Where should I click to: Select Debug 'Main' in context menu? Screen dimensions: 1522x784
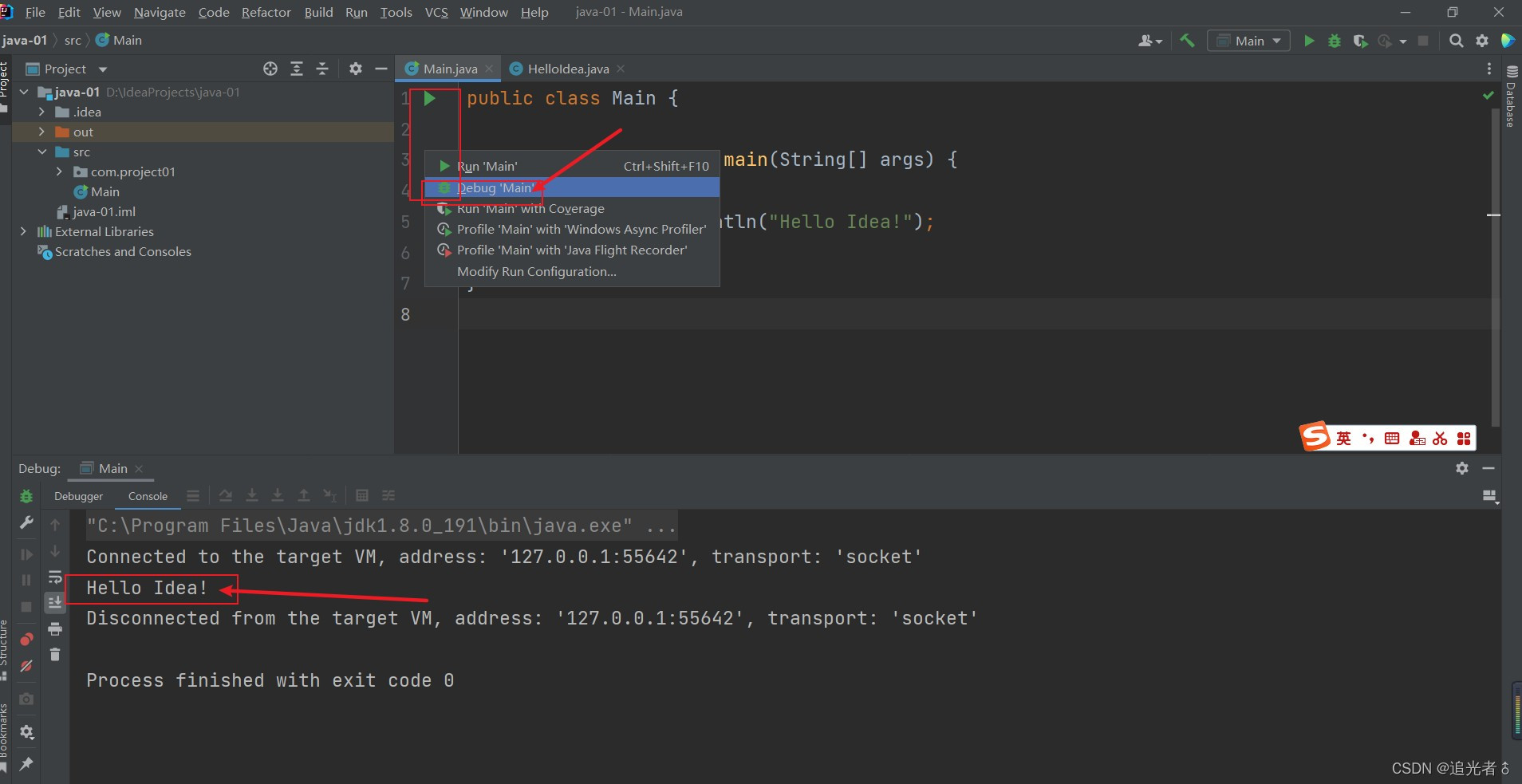[573, 187]
